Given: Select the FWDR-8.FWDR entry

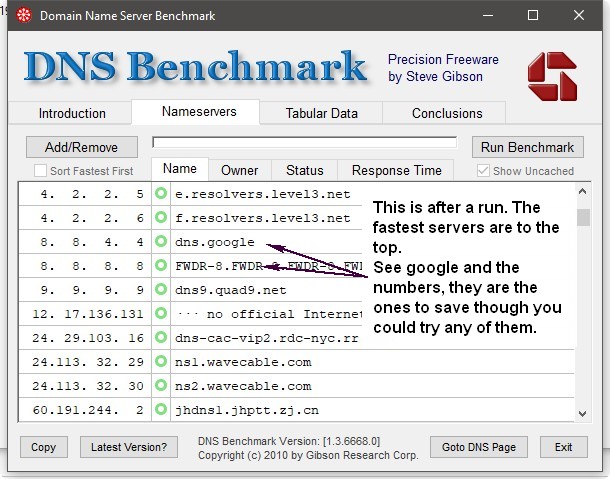Looking at the screenshot, I should tap(268, 266).
